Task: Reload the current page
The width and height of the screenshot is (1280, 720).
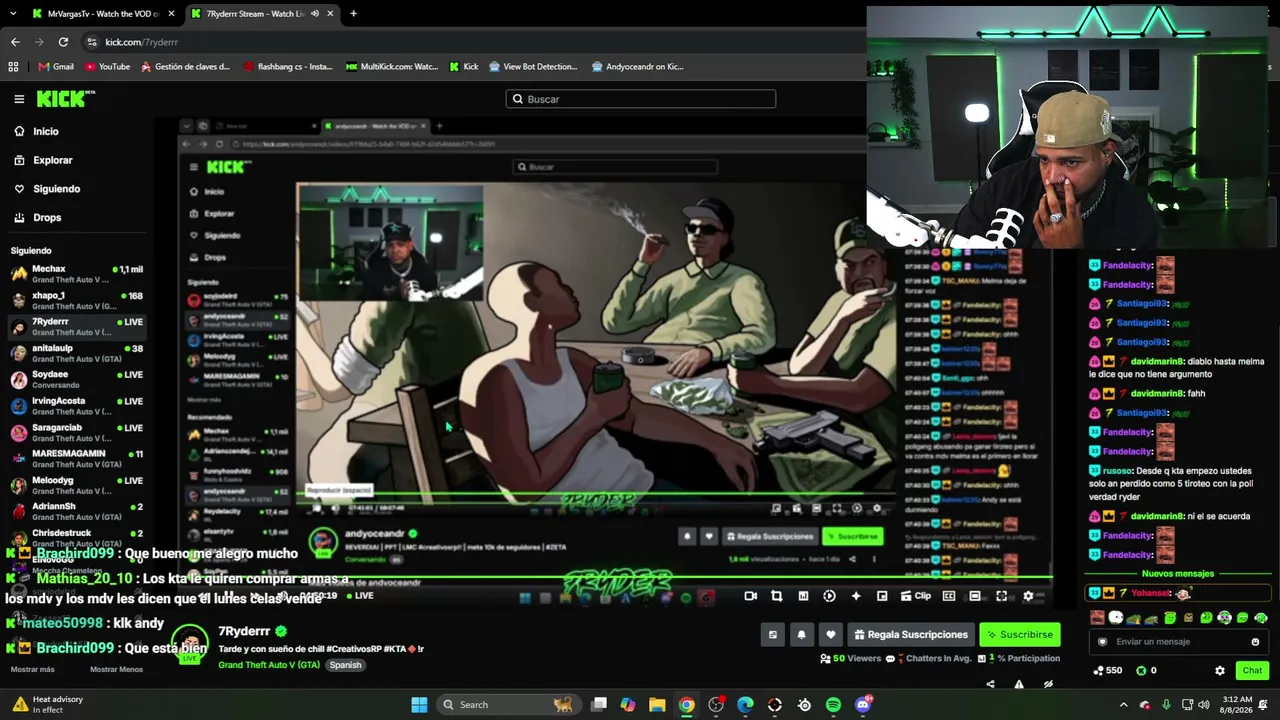Action: (x=63, y=42)
